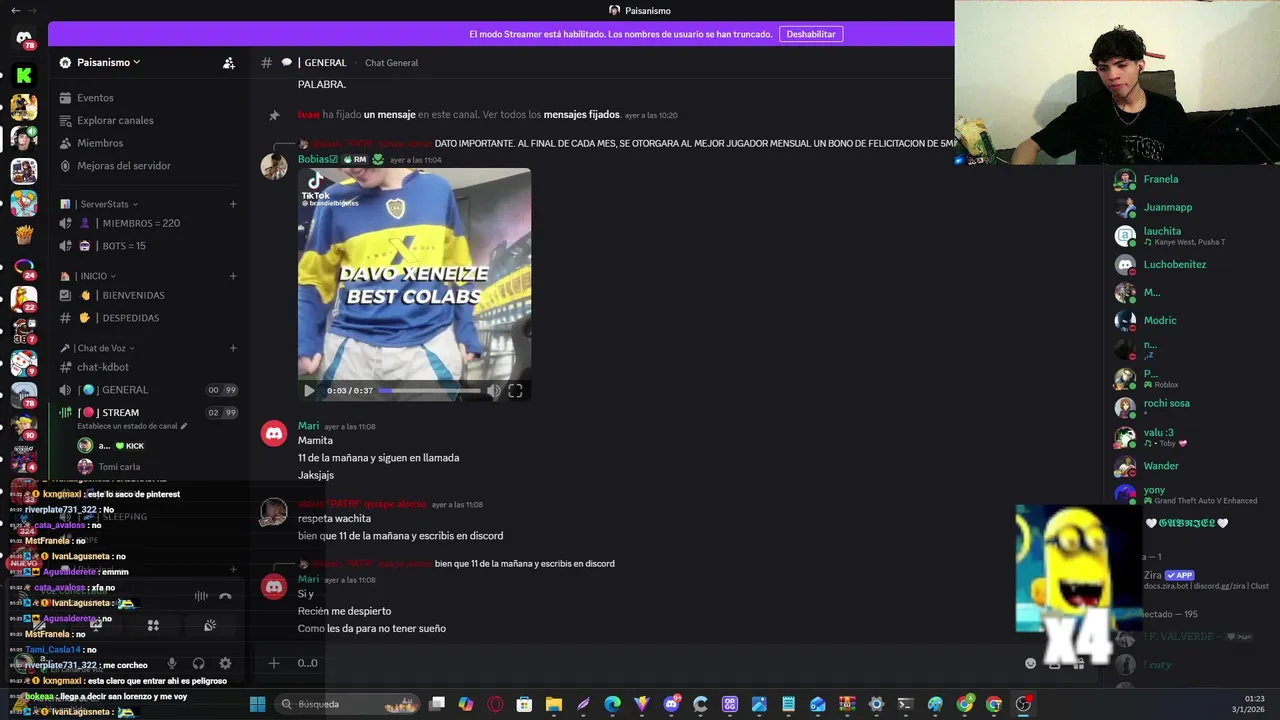Click the plus attach button in message bar

tap(273, 663)
